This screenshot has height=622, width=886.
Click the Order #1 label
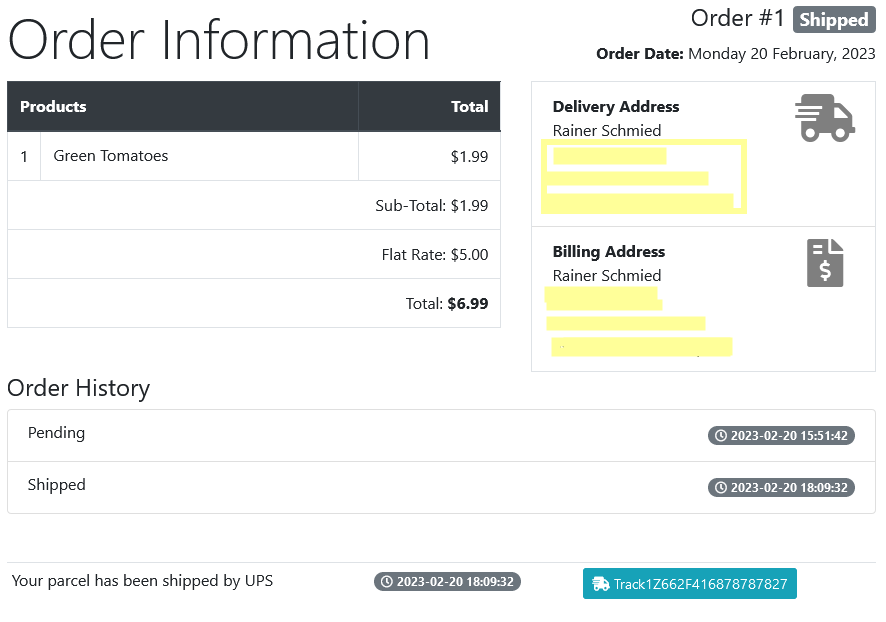[x=737, y=18]
